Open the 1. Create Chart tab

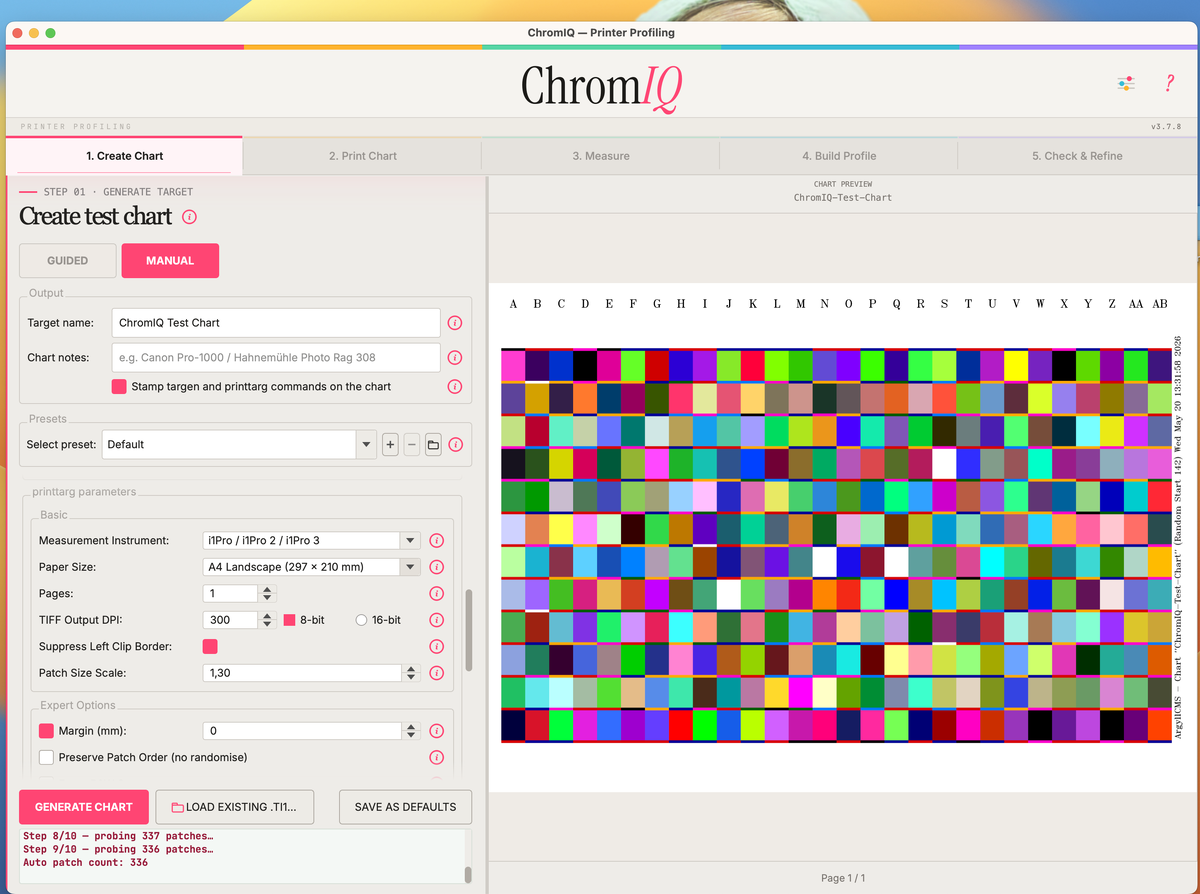tap(124, 156)
